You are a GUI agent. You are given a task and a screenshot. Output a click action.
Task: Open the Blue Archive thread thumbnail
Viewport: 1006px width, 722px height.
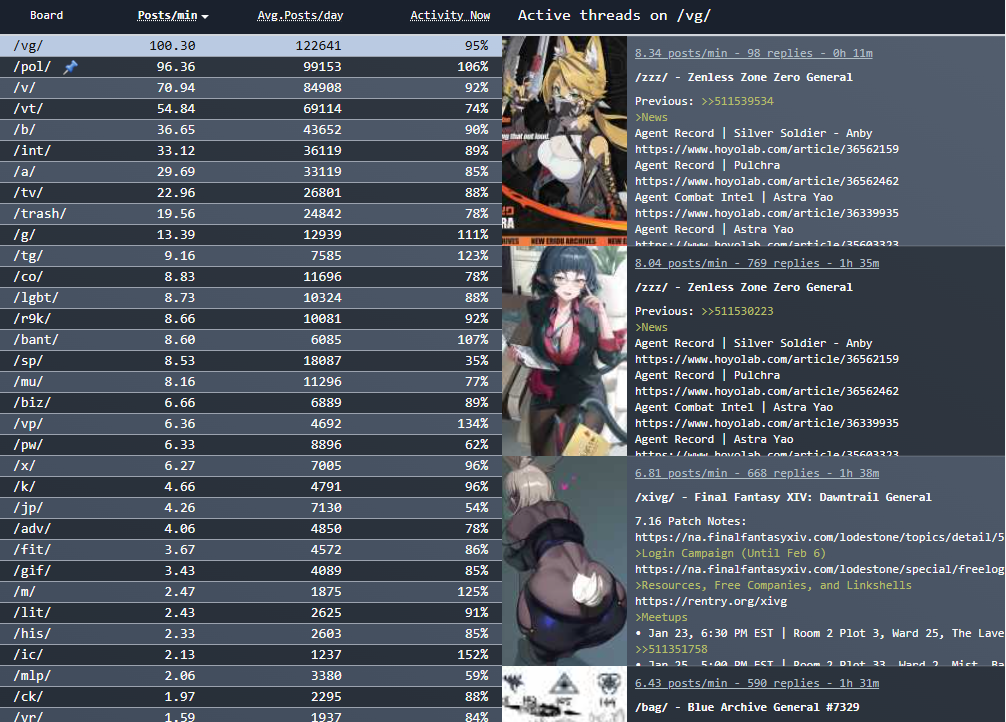coord(565,694)
